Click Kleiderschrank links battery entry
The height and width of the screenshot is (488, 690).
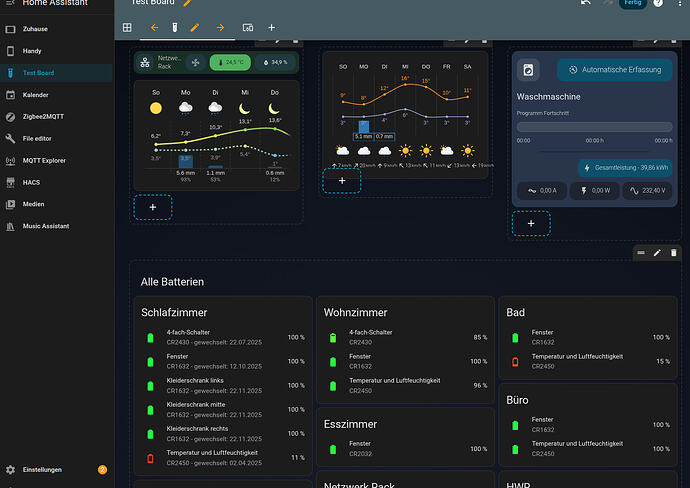(x=223, y=385)
